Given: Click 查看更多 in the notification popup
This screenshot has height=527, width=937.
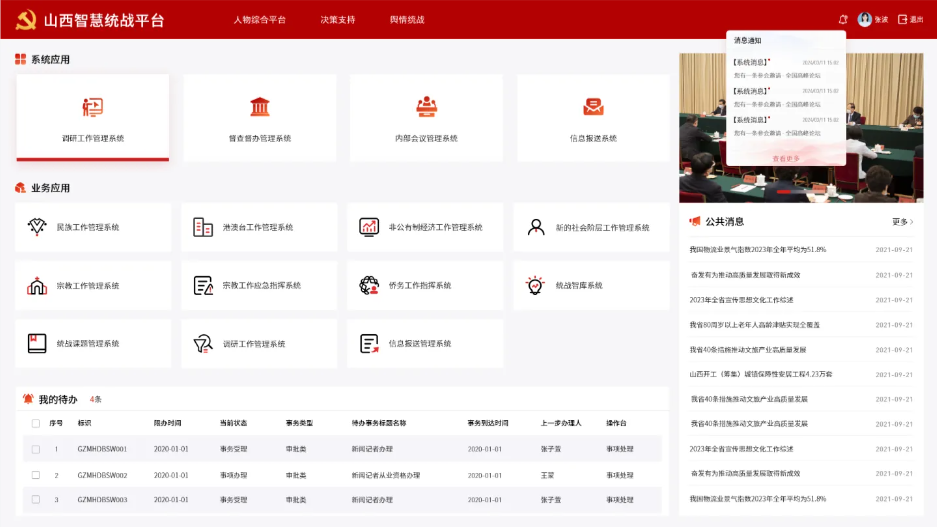Looking at the screenshot, I should click(x=786, y=158).
